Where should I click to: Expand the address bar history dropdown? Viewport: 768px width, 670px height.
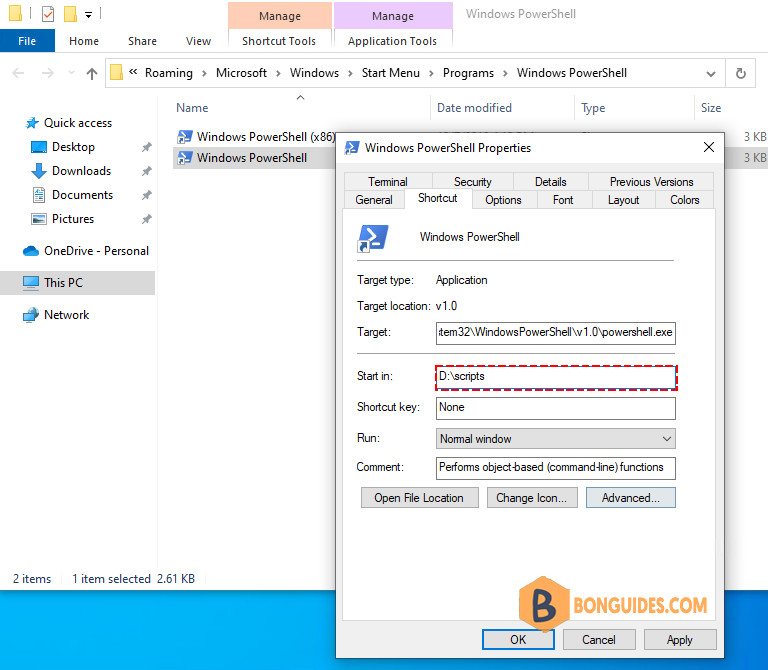711,74
